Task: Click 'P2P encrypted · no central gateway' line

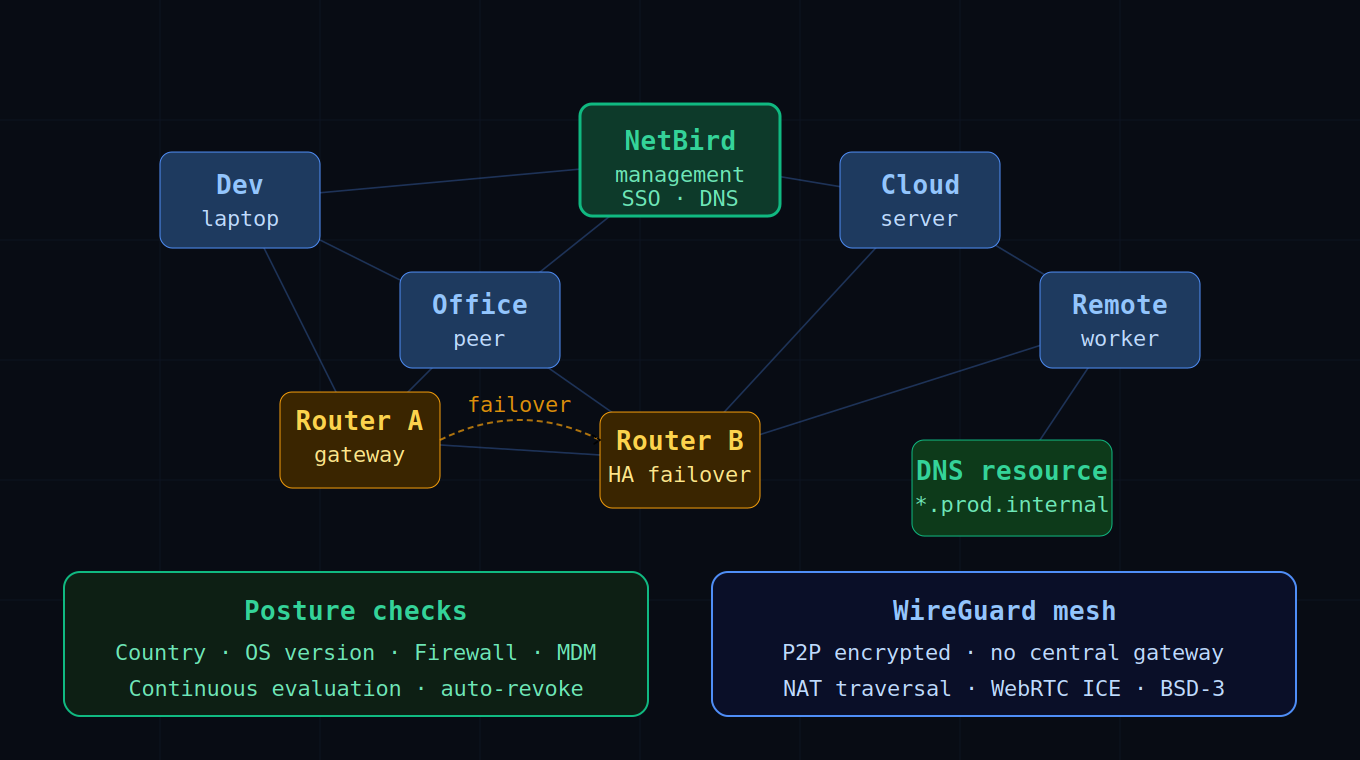Action: pos(1004,653)
